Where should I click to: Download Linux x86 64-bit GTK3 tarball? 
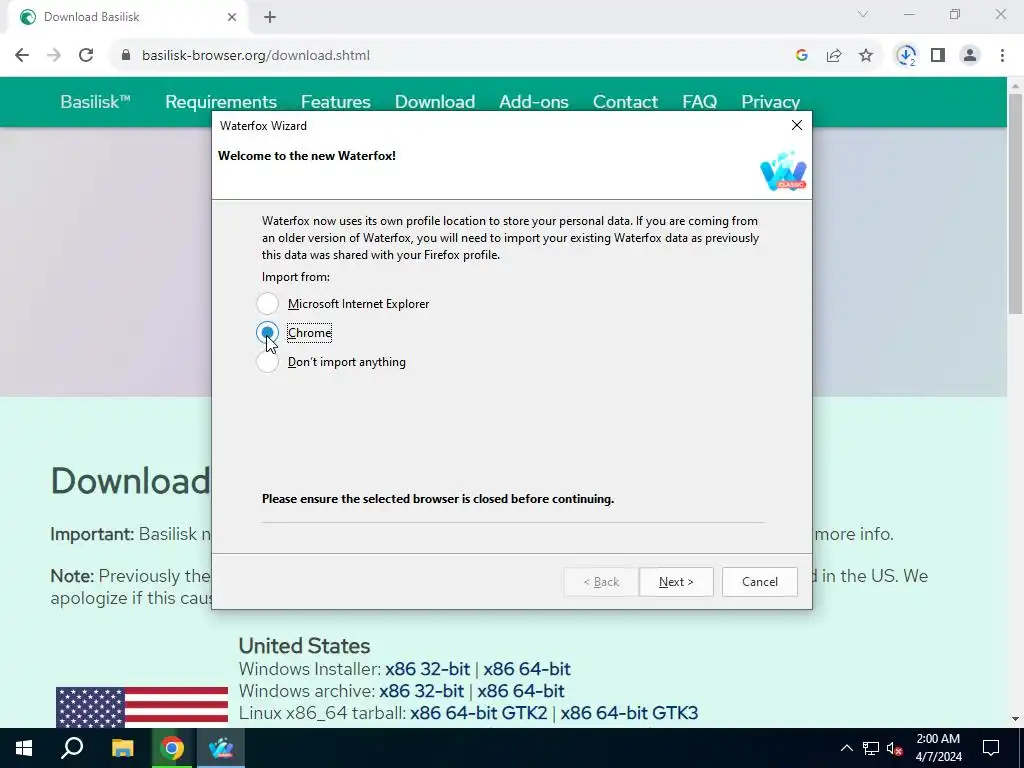[630, 713]
